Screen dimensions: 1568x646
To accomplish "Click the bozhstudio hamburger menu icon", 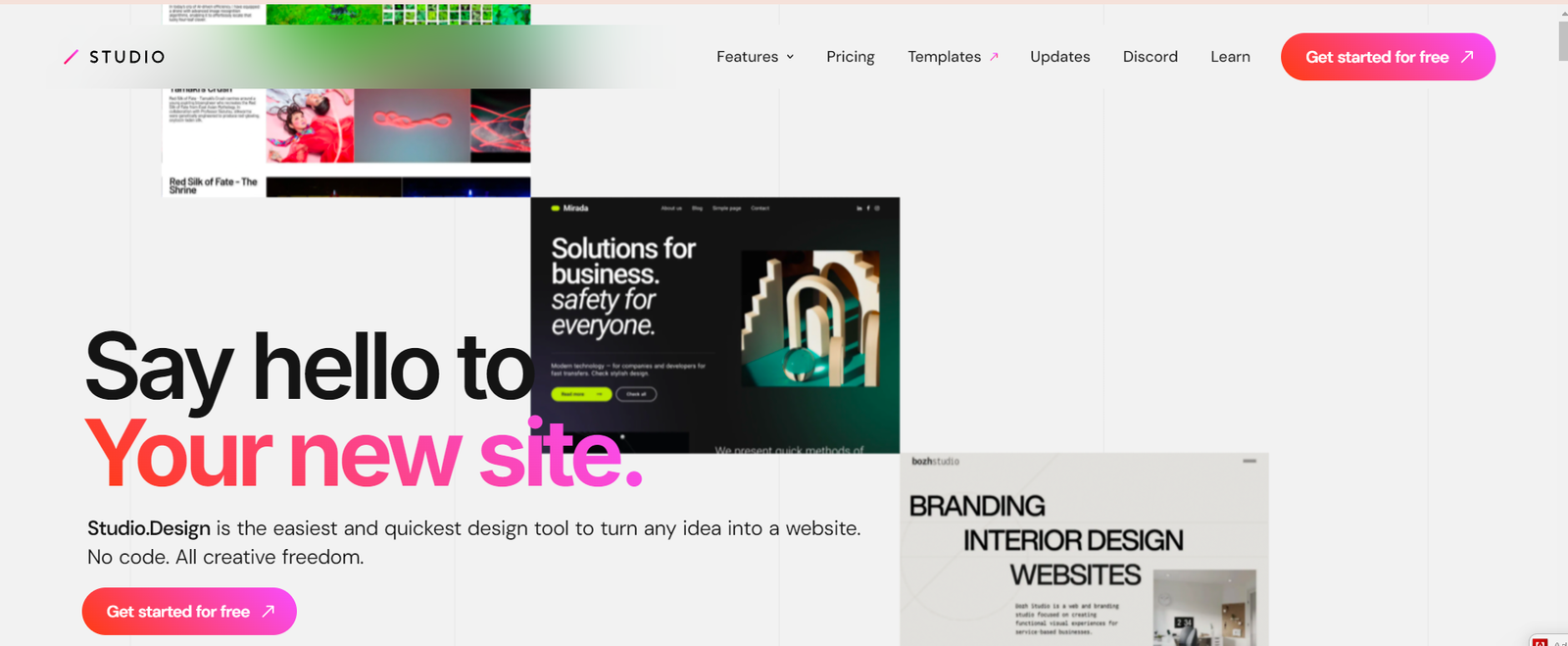I will coord(1249,461).
